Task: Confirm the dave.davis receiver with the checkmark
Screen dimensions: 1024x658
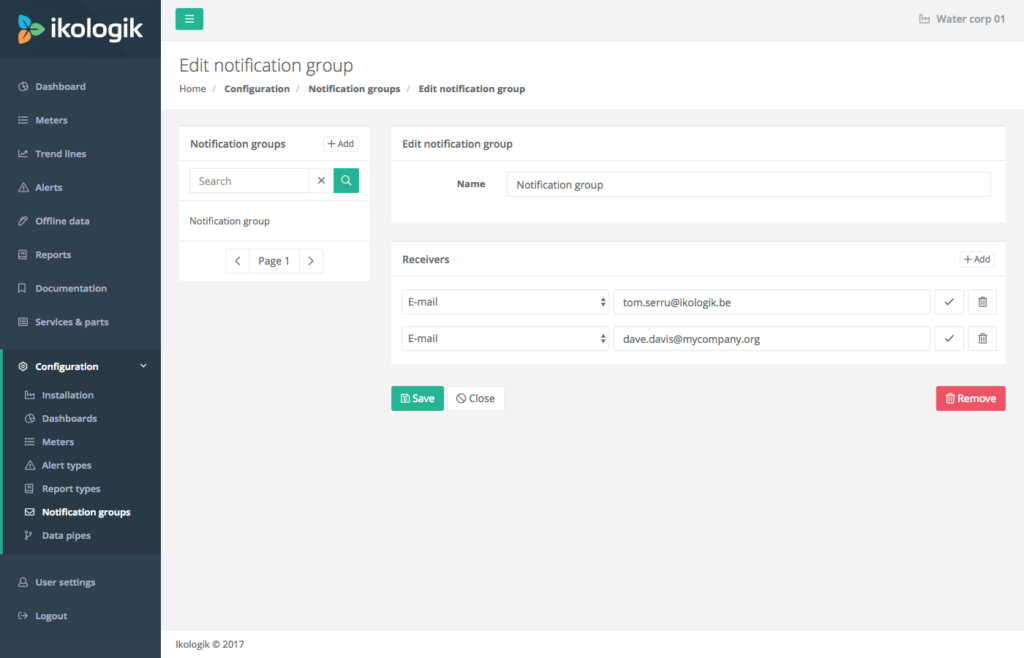Action: 949,339
